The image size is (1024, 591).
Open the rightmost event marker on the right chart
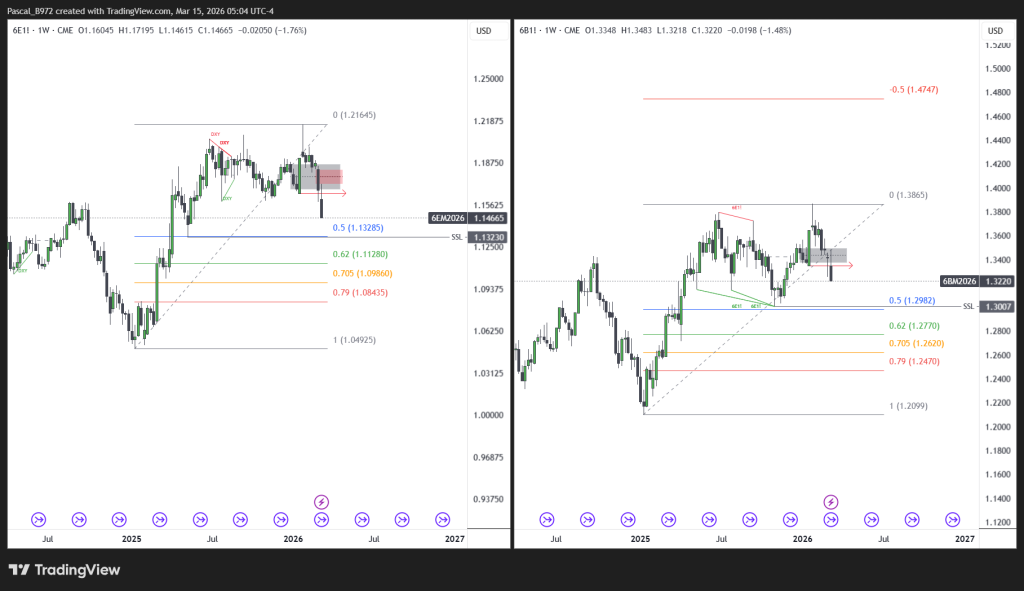952,519
